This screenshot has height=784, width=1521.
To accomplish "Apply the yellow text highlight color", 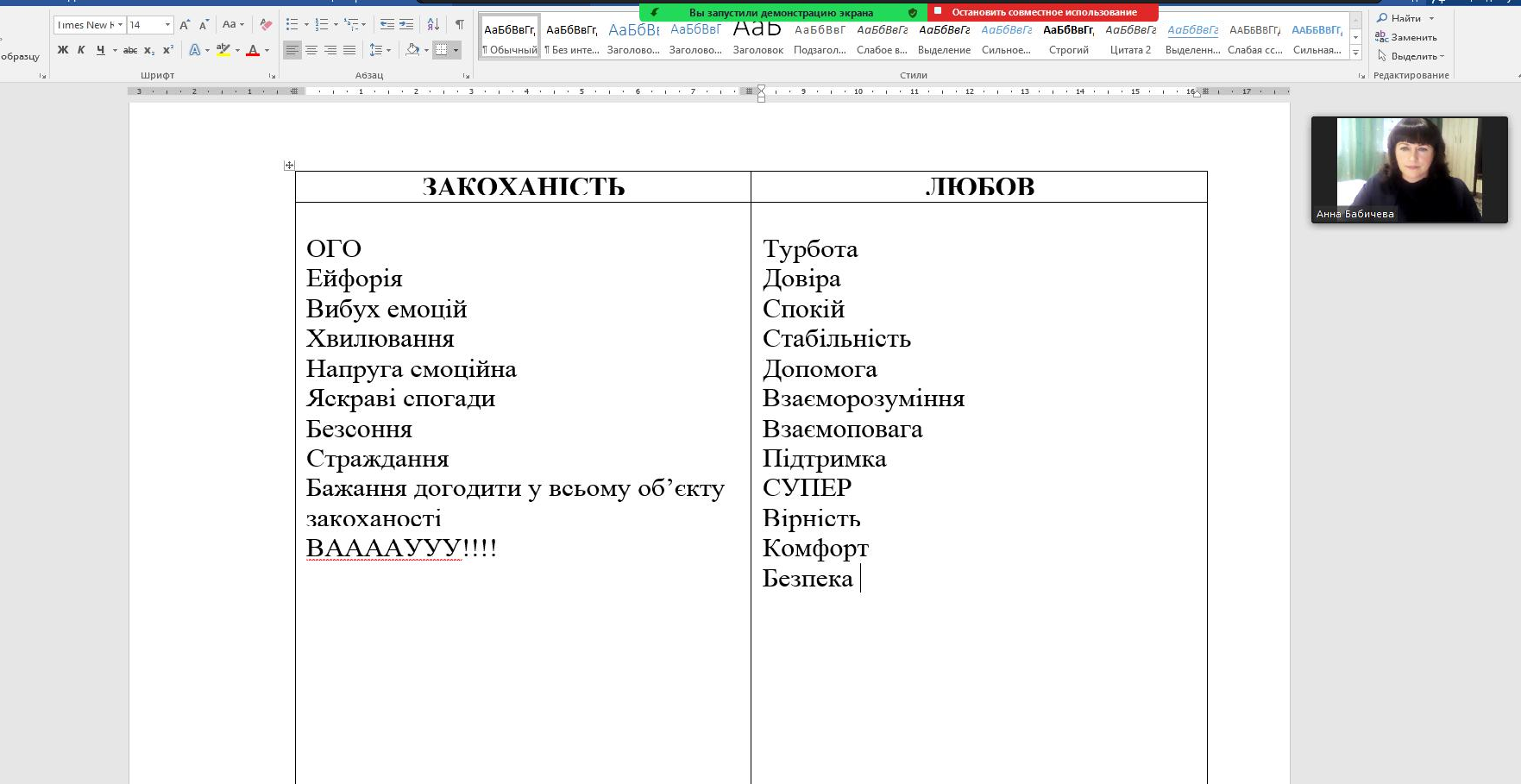I will tap(223, 50).
